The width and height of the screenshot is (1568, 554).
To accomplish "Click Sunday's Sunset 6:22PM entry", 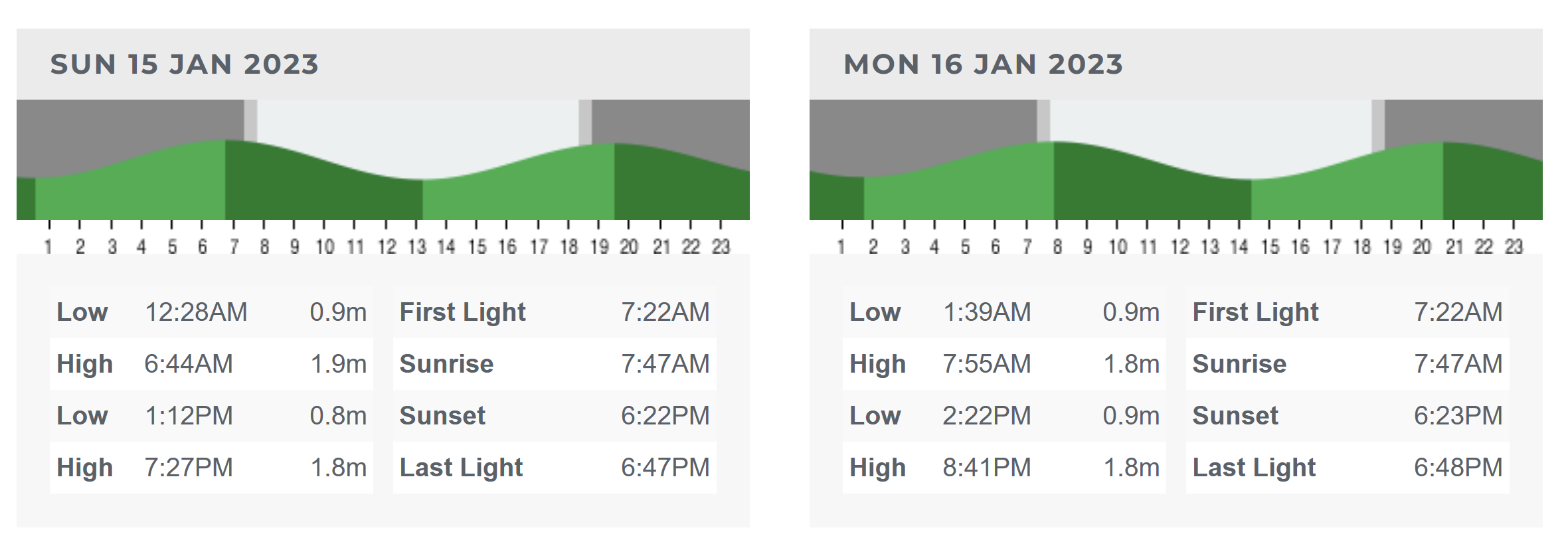I will tap(555, 416).
